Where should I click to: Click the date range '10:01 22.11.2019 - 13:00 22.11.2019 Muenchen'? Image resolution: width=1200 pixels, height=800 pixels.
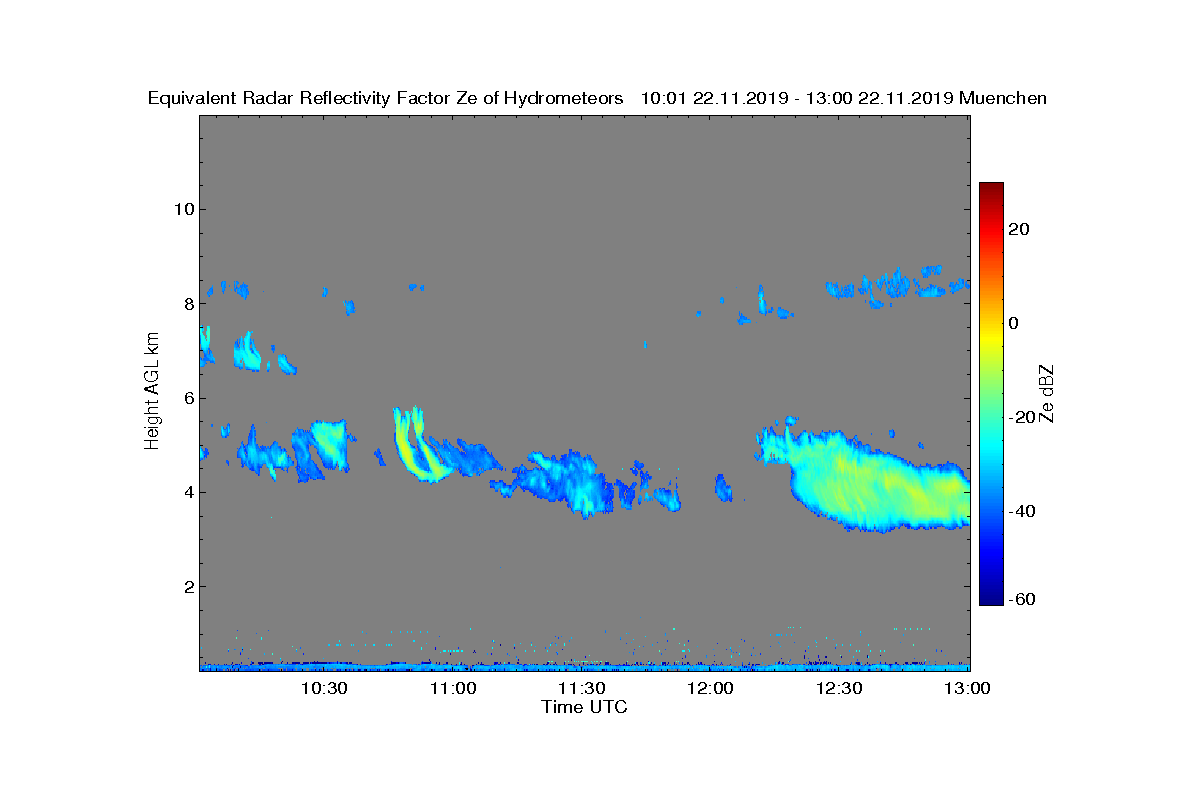844,98
